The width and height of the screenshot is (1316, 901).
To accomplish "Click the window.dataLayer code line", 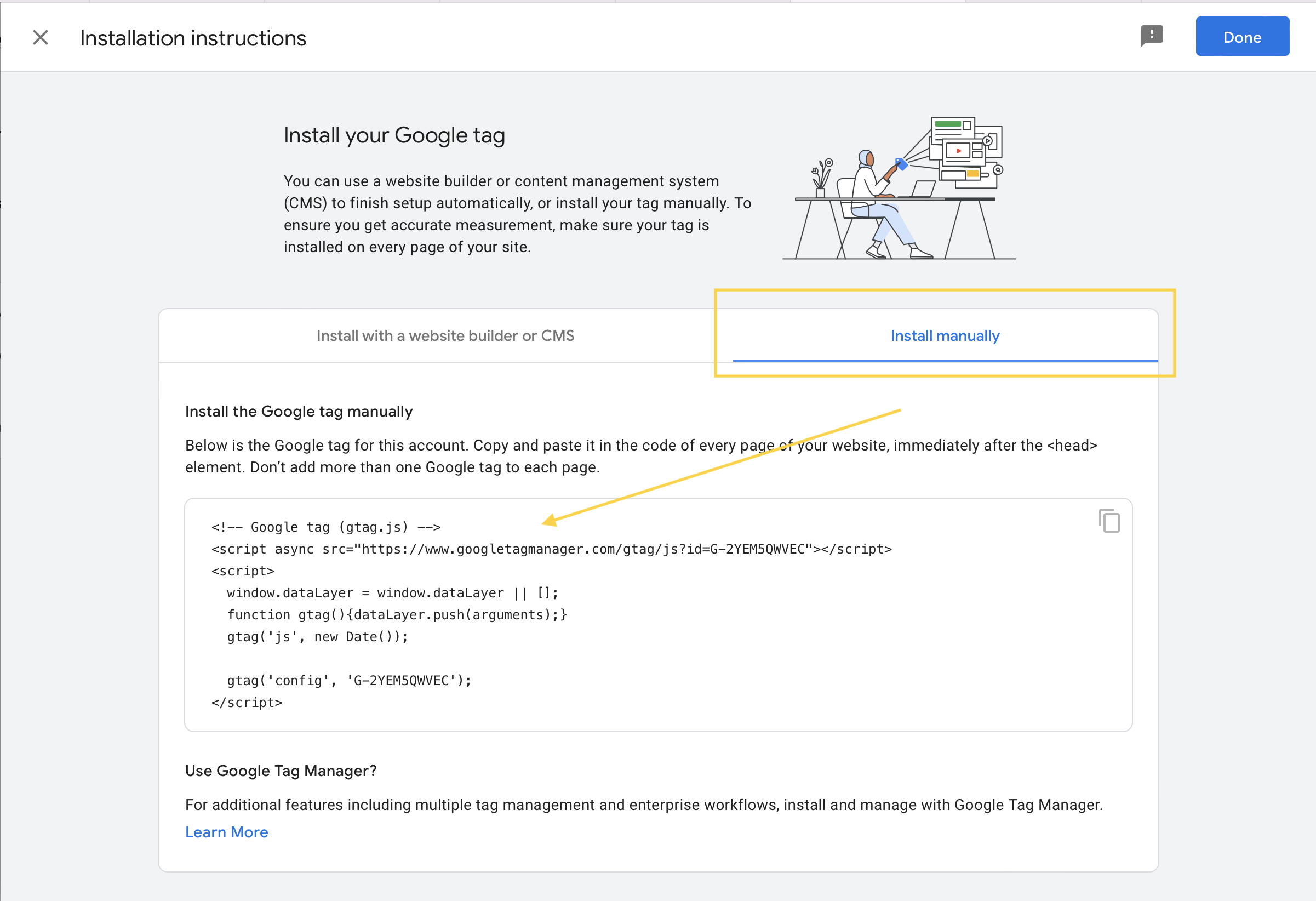I will pyautogui.click(x=392, y=593).
